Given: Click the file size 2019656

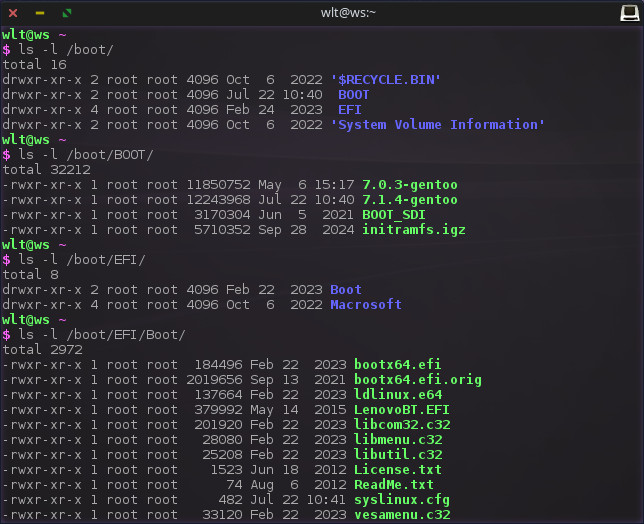Looking at the screenshot, I should click(x=214, y=380).
